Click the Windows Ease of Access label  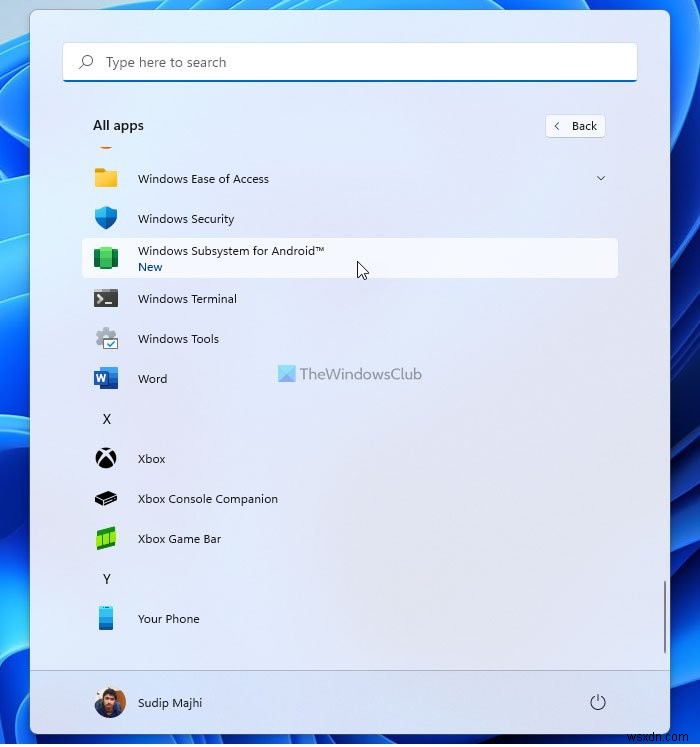pyautogui.click(x=203, y=179)
